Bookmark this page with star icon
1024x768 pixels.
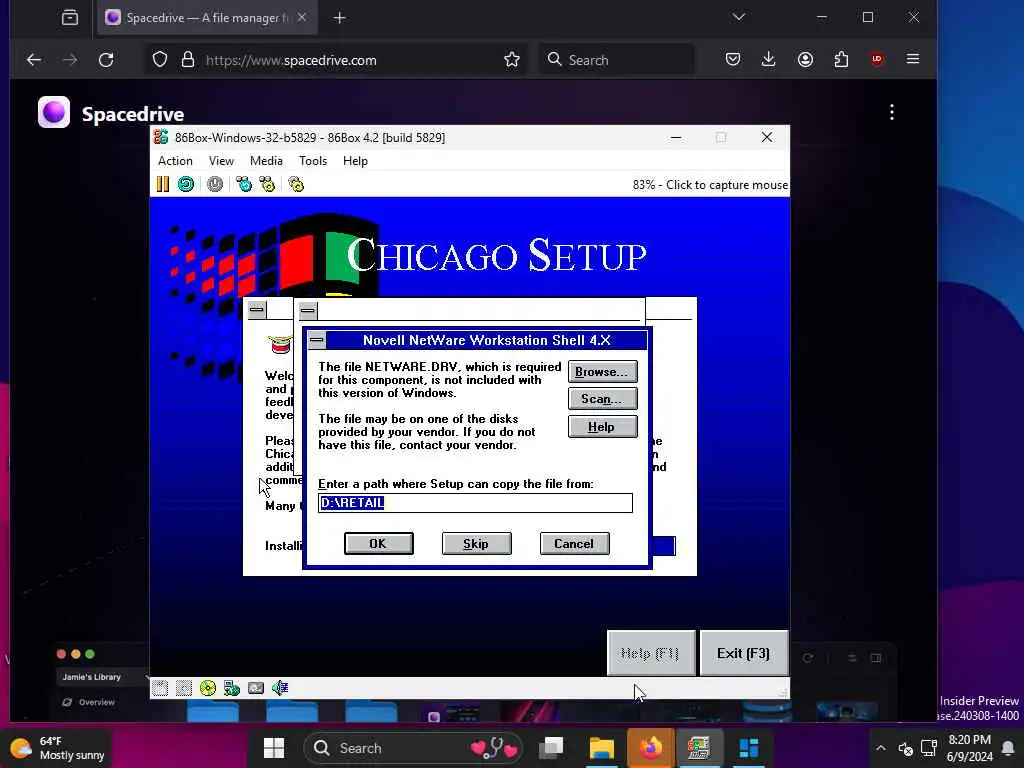tap(512, 60)
